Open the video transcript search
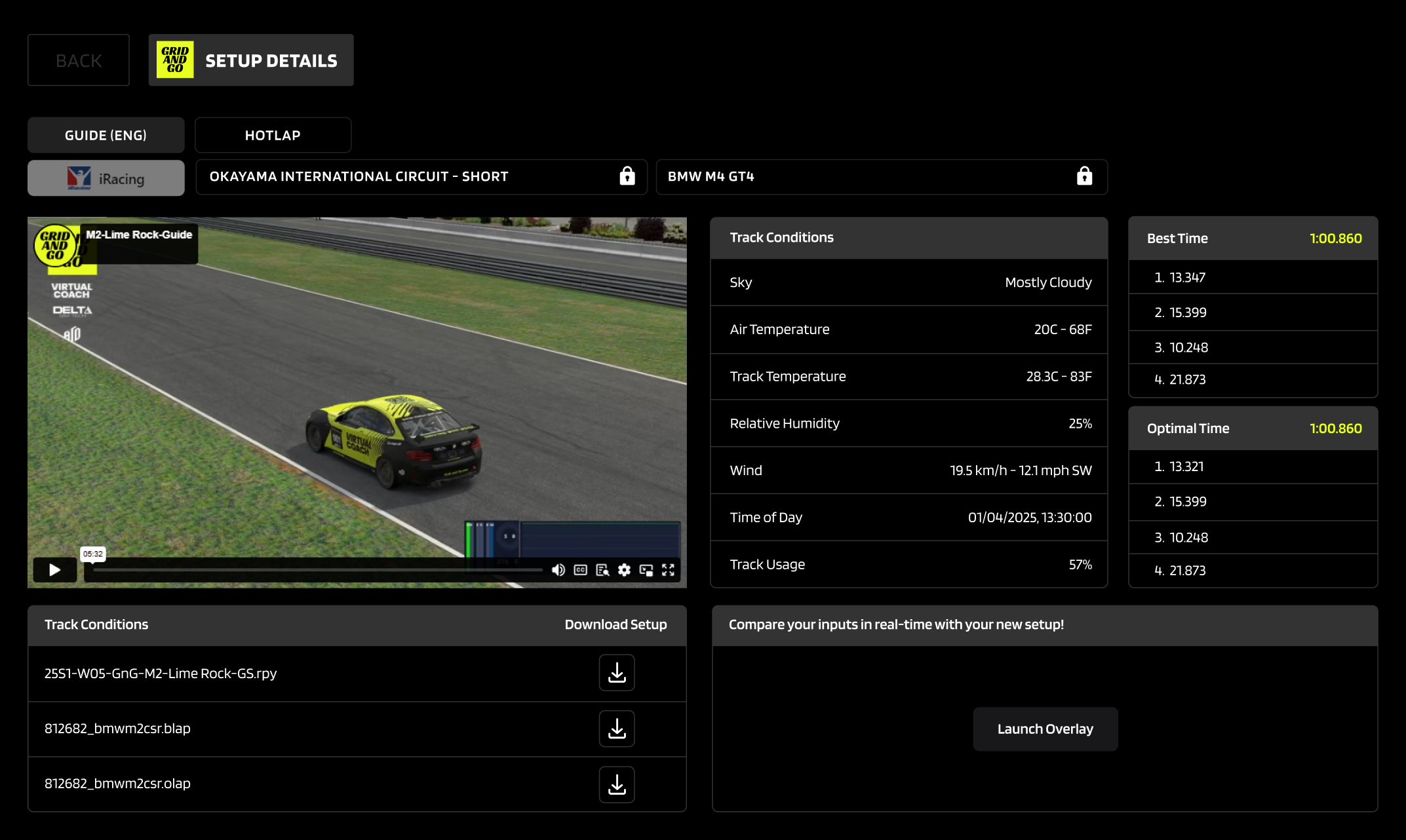The height and width of the screenshot is (840, 1406). 602,570
